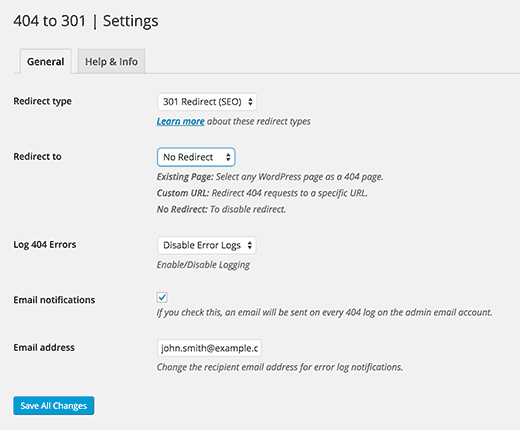Click the Email notifications label

click(x=54, y=300)
